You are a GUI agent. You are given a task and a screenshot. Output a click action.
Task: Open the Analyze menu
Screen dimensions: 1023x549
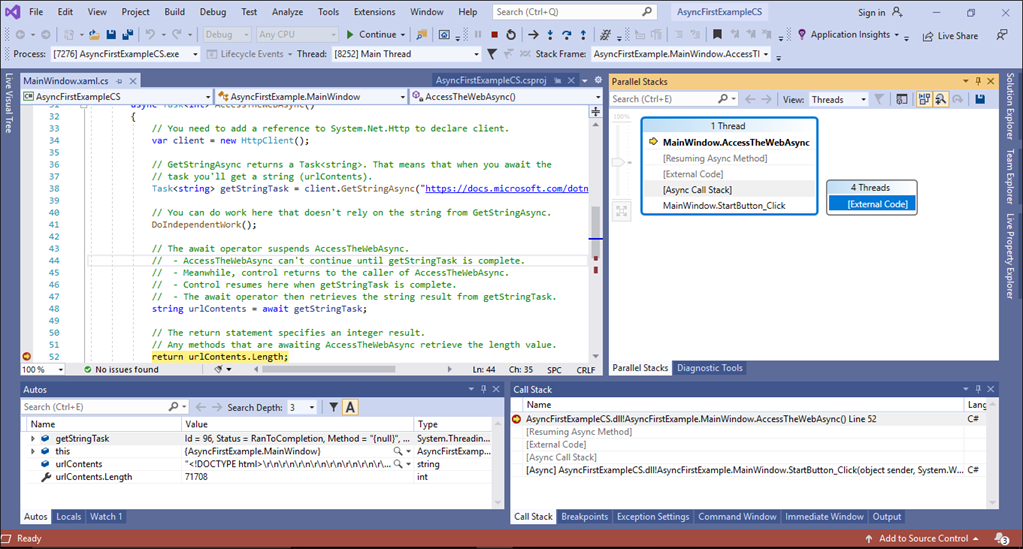287,12
